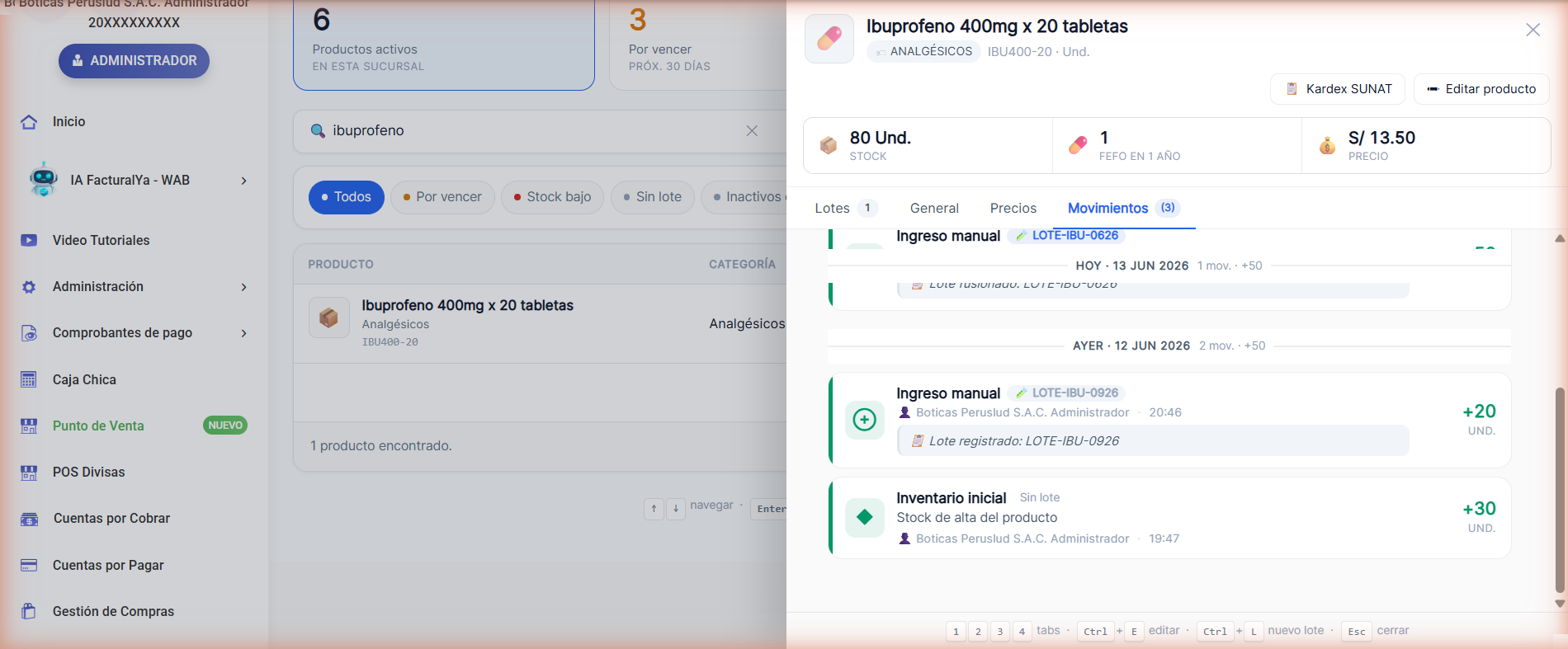Click the scrollbar up arrow
This screenshot has height=649, width=1568.
[1560, 238]
